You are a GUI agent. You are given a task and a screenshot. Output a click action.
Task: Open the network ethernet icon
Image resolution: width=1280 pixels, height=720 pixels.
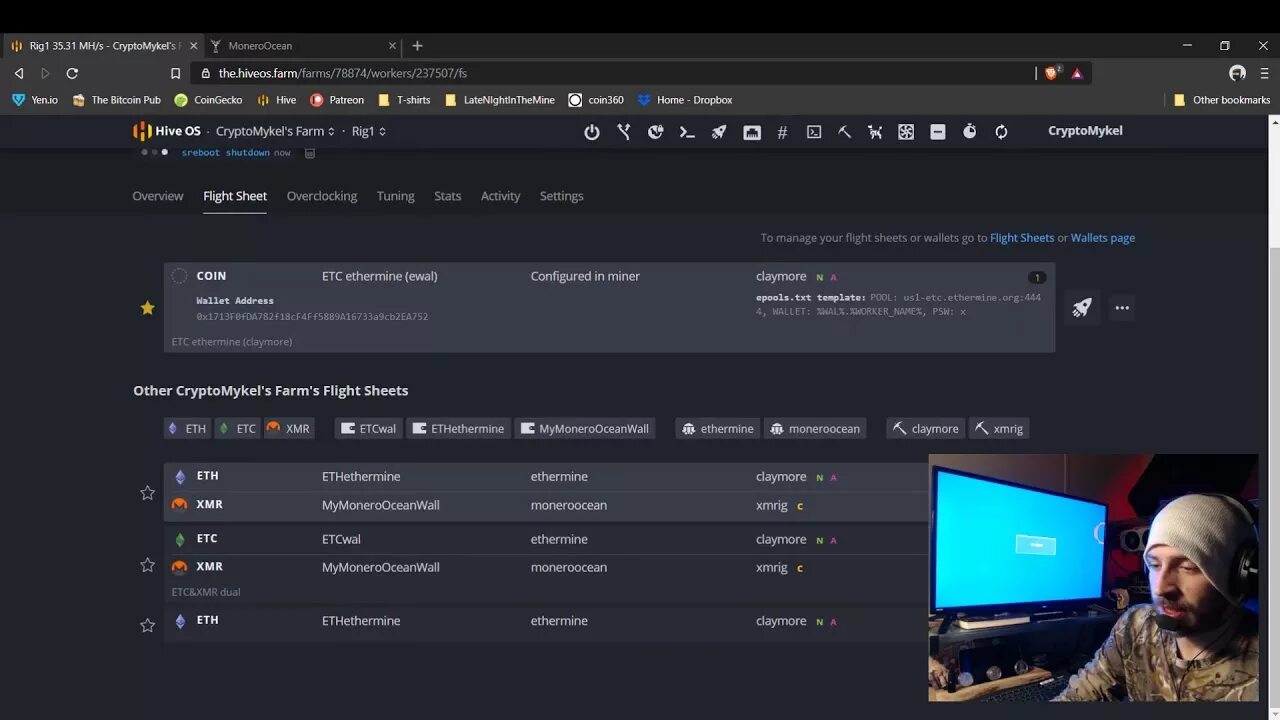click(x=752, y=131)
